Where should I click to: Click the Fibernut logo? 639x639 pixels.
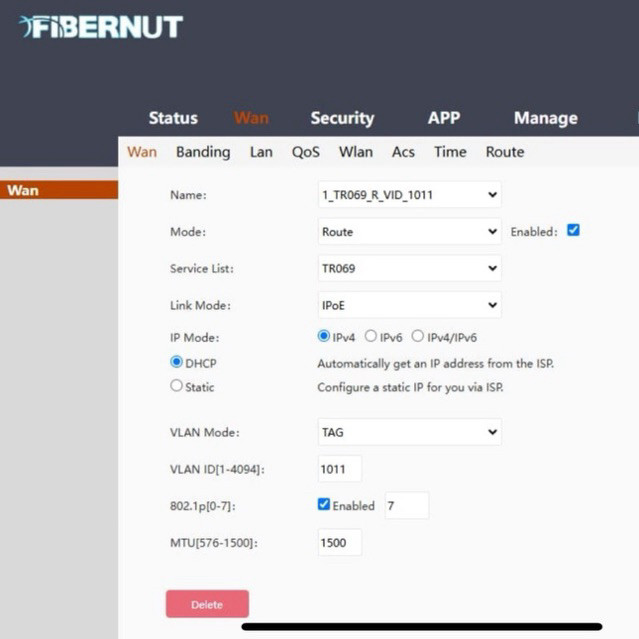101,27
